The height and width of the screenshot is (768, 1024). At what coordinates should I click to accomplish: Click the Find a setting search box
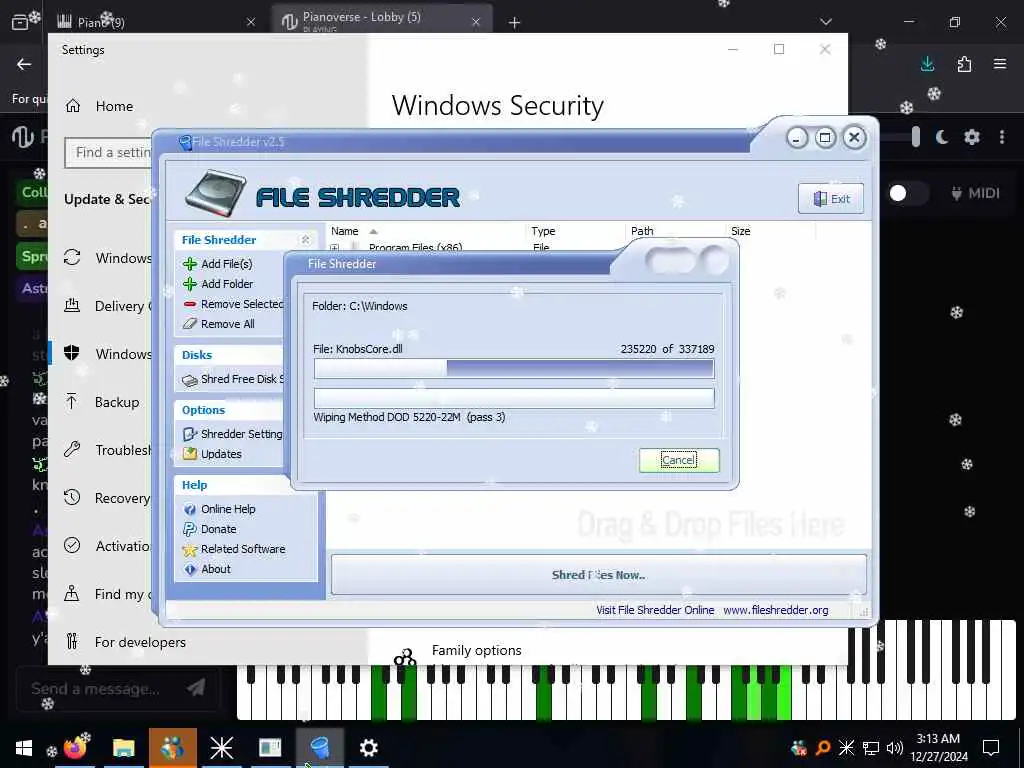[108, 153]
